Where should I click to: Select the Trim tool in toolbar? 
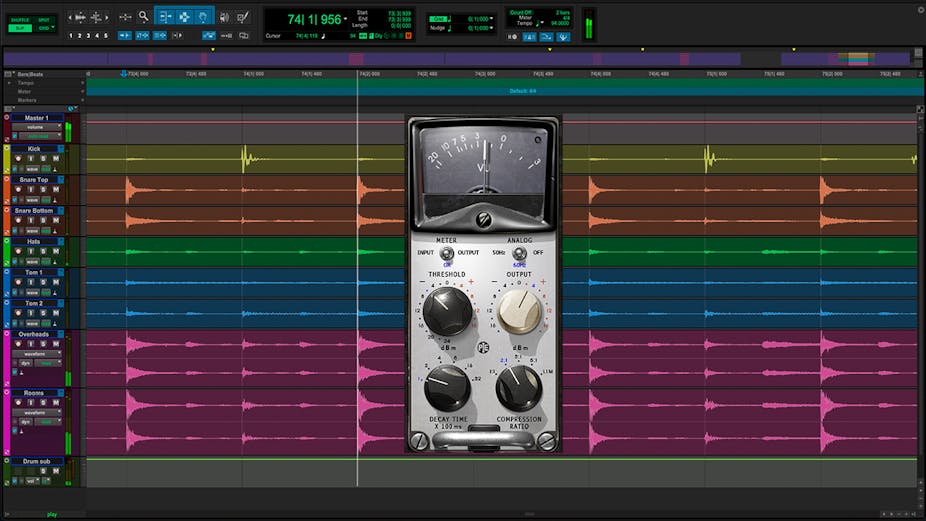pos(166,17)
